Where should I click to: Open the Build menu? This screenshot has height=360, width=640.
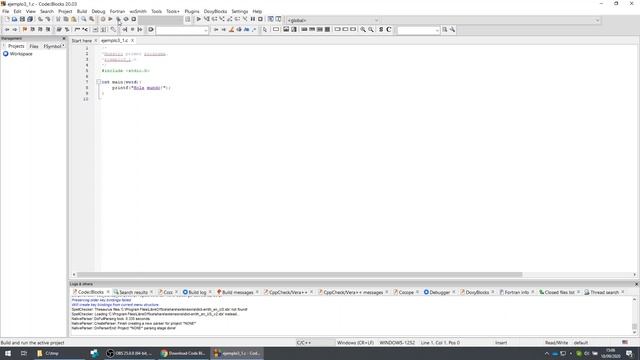[82, 11]
